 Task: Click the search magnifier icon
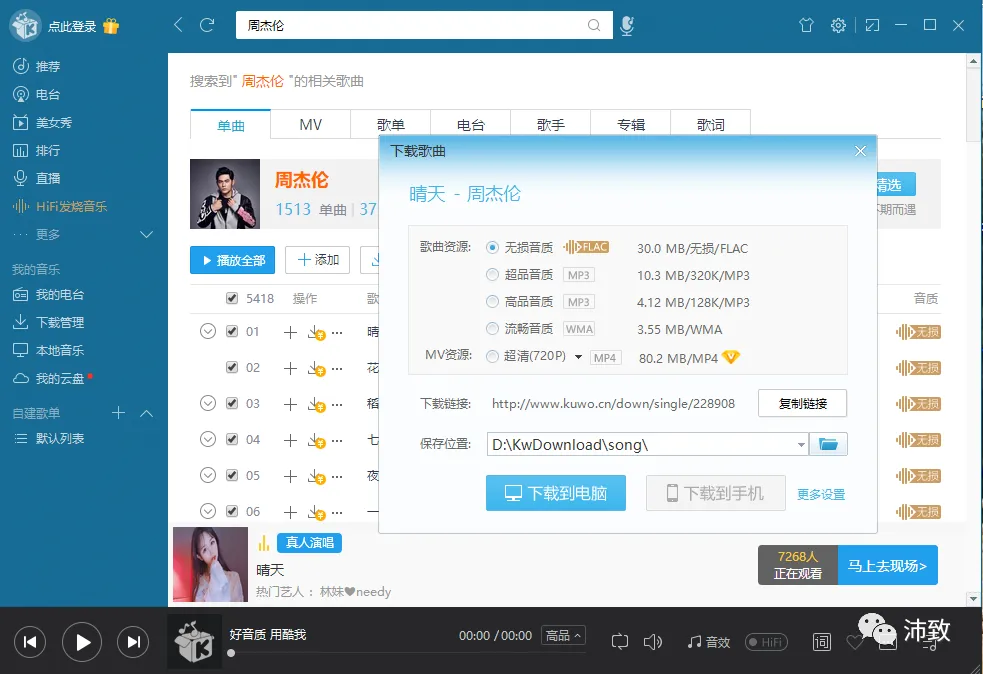click(x=594, y=25)
